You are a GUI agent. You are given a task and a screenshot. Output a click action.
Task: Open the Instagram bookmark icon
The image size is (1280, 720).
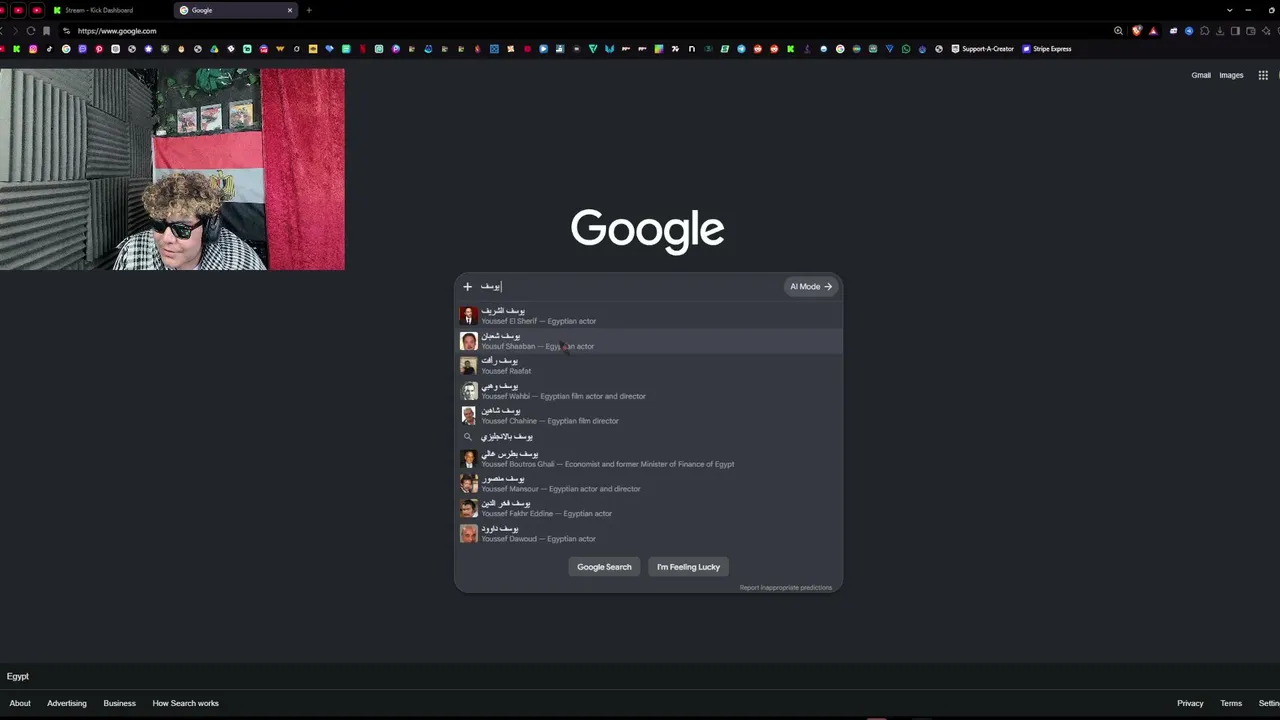pos(33,49)
